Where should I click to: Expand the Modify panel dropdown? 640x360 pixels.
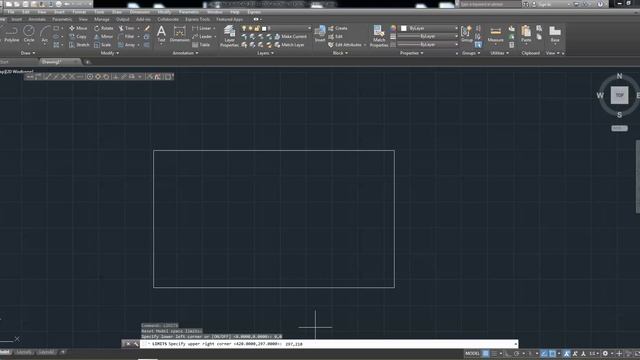[x=110, y=53]
